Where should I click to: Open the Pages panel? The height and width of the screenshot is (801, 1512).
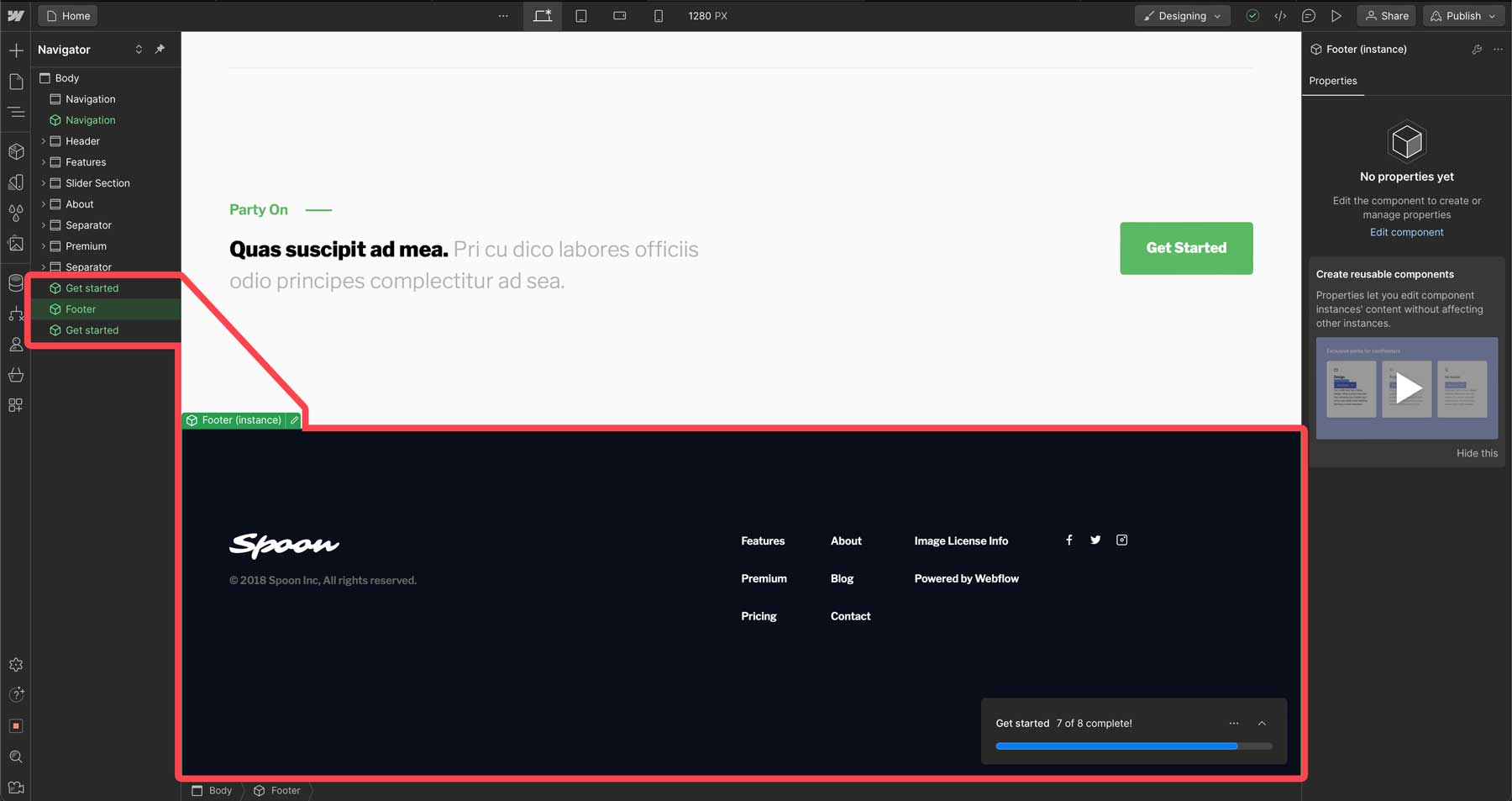(x=15, y=81)
